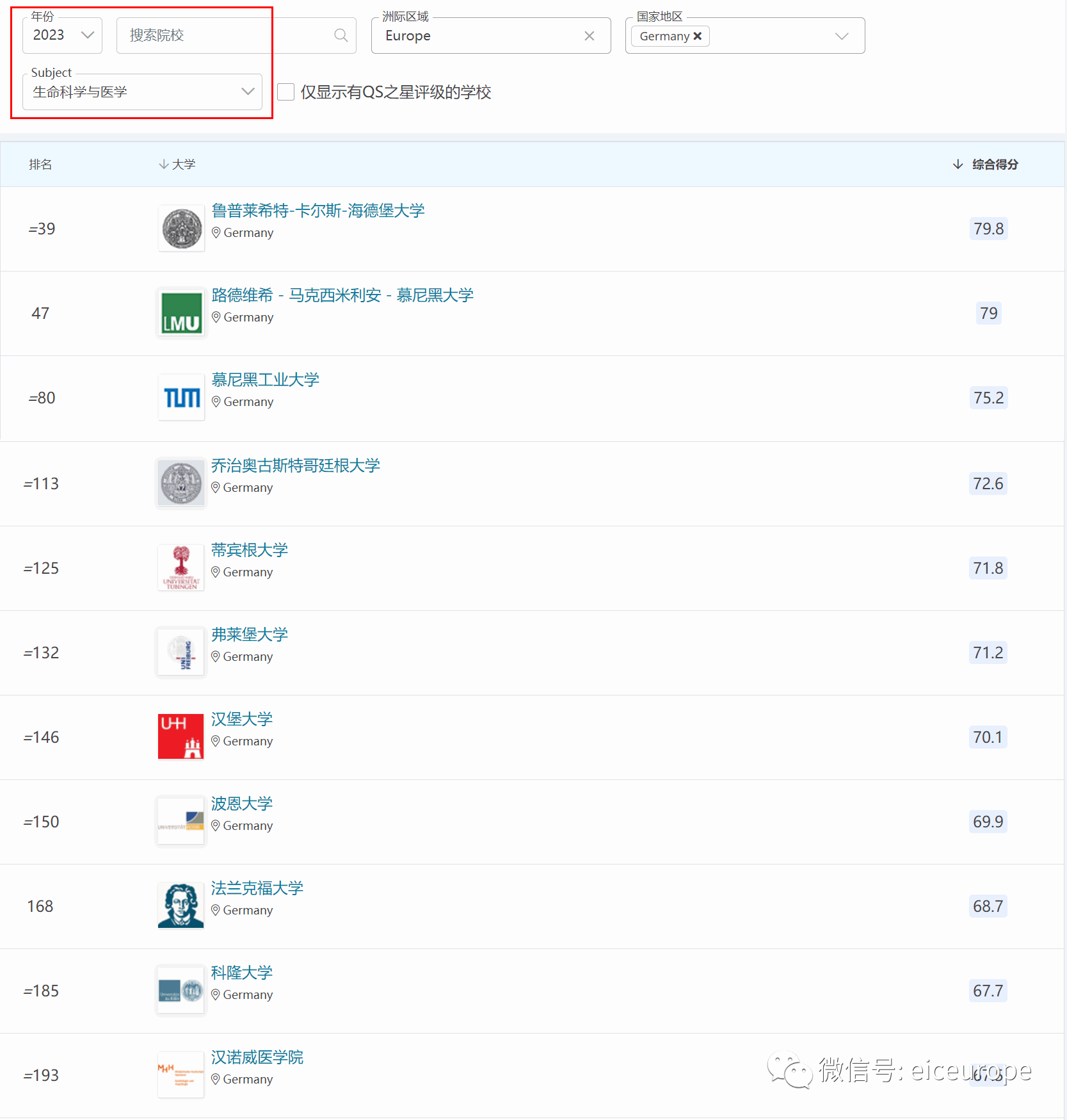Image resolution: width=1067 pixels, height=1120 pixels.
Task: Click the 70.1 score for Hamburg
Action: tap(988, 737)
